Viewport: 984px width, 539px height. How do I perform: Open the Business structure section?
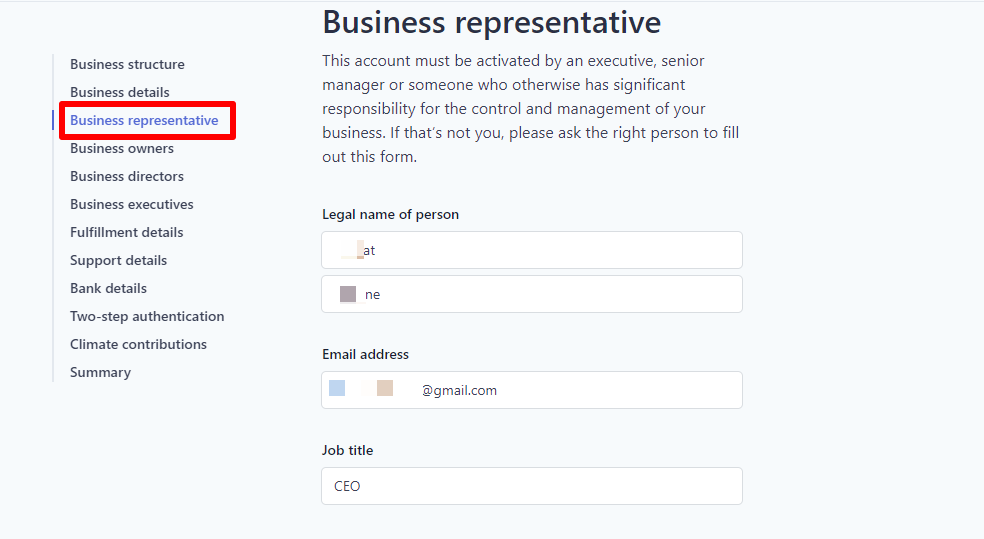click(x=127, y=64)
